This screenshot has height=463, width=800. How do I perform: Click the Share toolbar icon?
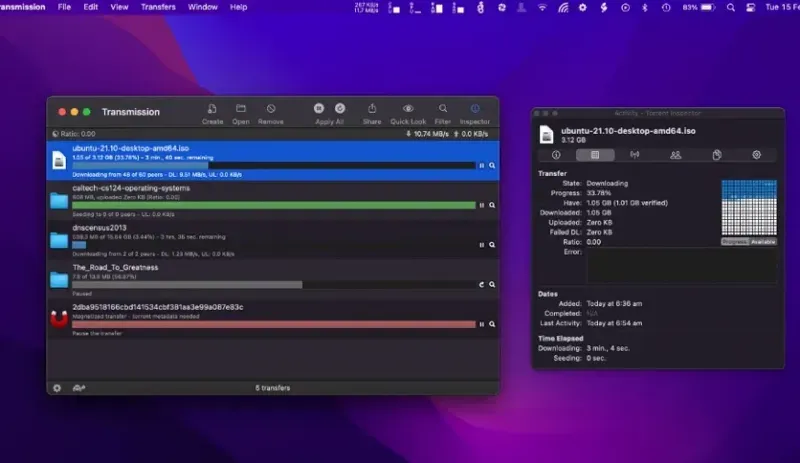click(x=372, y=108)
